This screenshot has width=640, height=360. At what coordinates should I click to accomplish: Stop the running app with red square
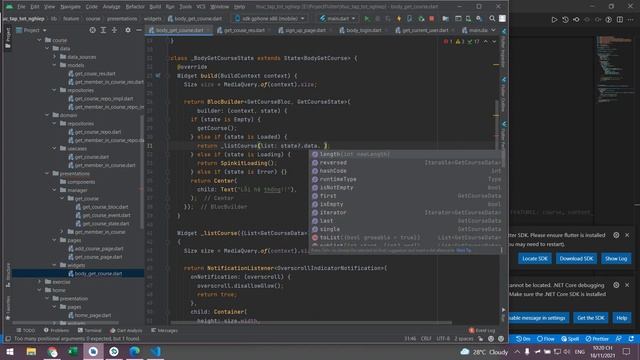tap(431, 18)
